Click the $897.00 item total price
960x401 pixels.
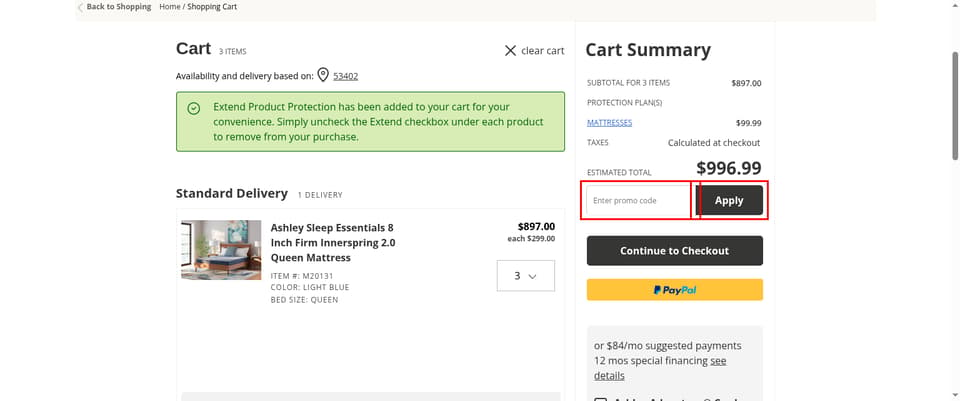tap(536, 227)
